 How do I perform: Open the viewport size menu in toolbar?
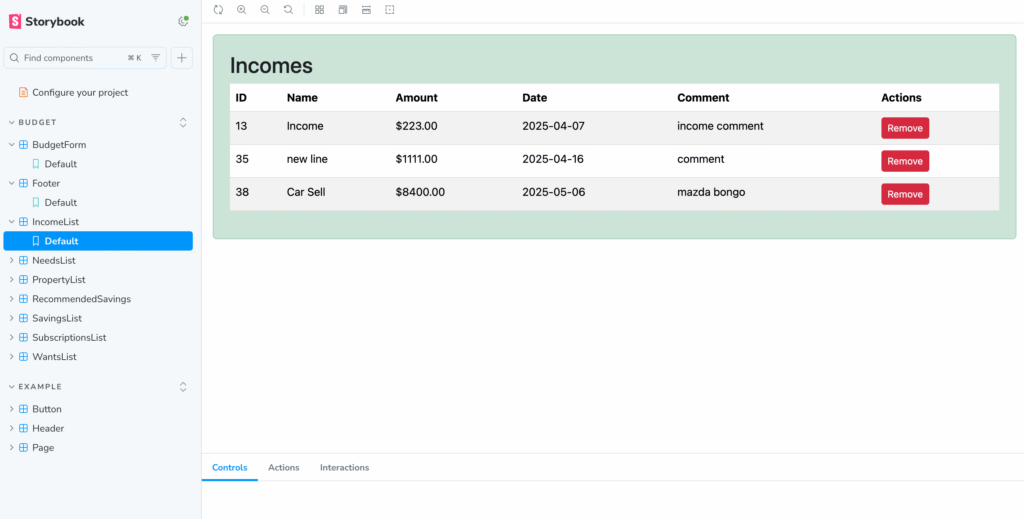(343, 9)
